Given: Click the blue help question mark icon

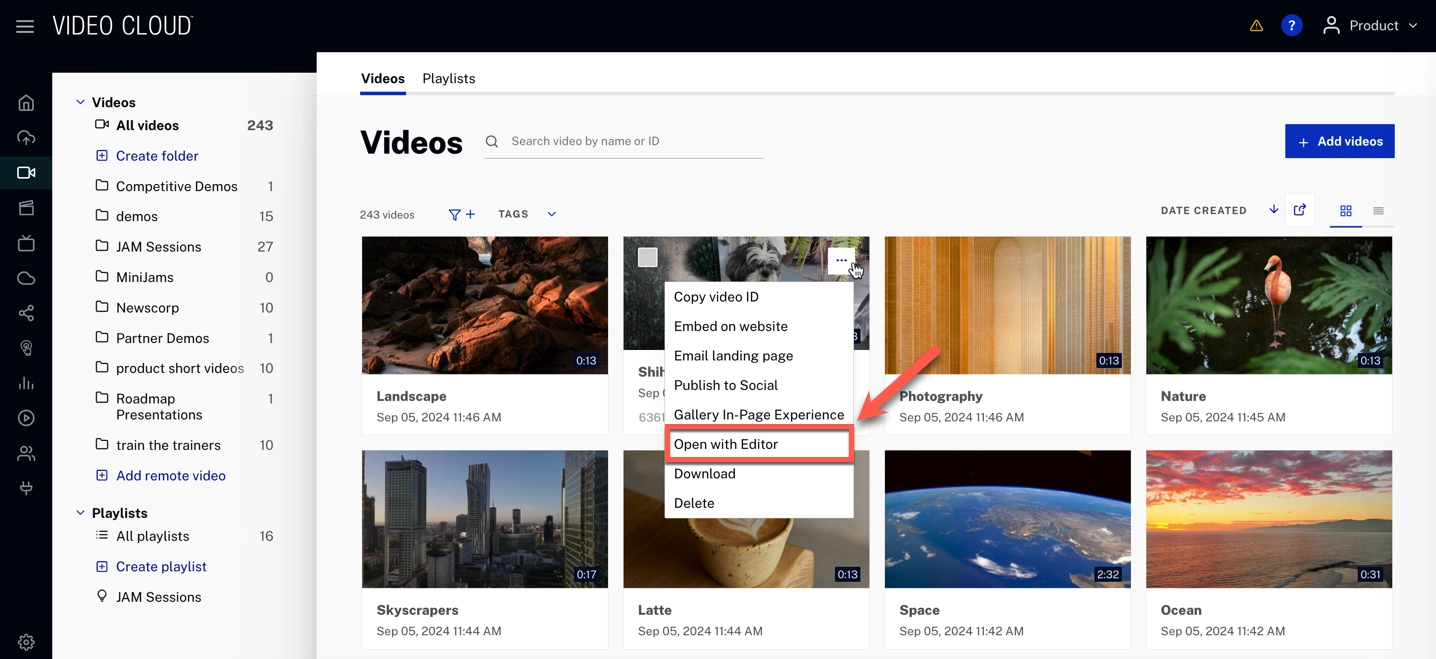Looking at the screenshot, I should [1291, 26].
